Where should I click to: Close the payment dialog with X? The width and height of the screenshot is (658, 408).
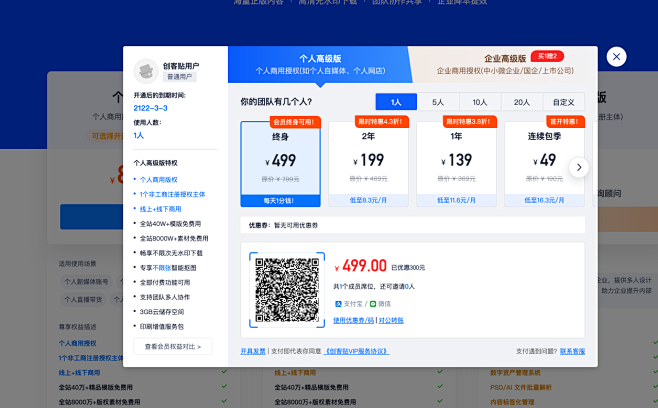pos(616,57)
